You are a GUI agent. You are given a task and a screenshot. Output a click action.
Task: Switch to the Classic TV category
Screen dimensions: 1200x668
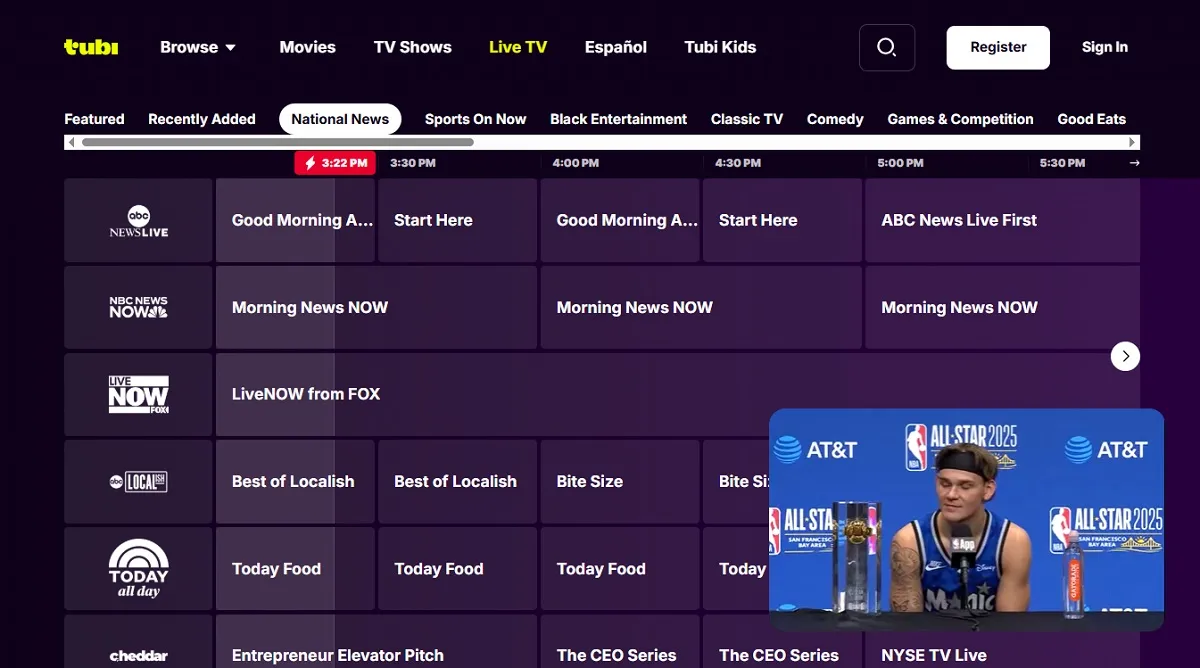tap(747, 119)
